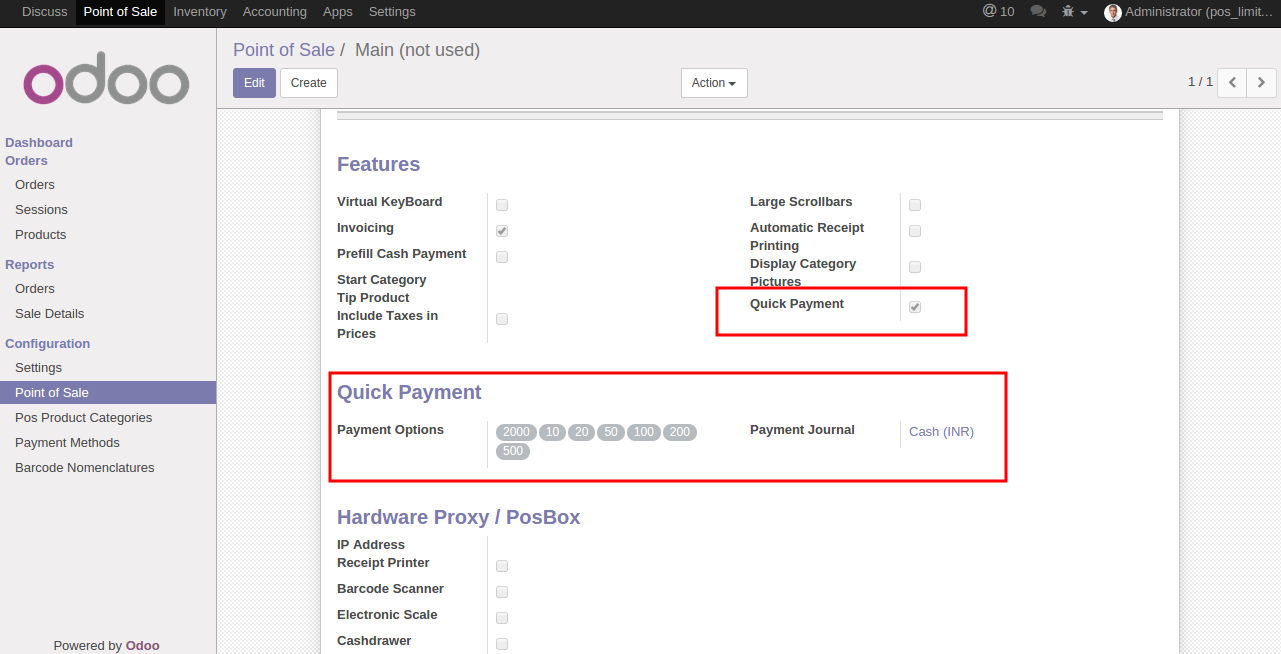Open Payment Methods in sidebar
Viewport: 1281px width, 654px height.
67,443
